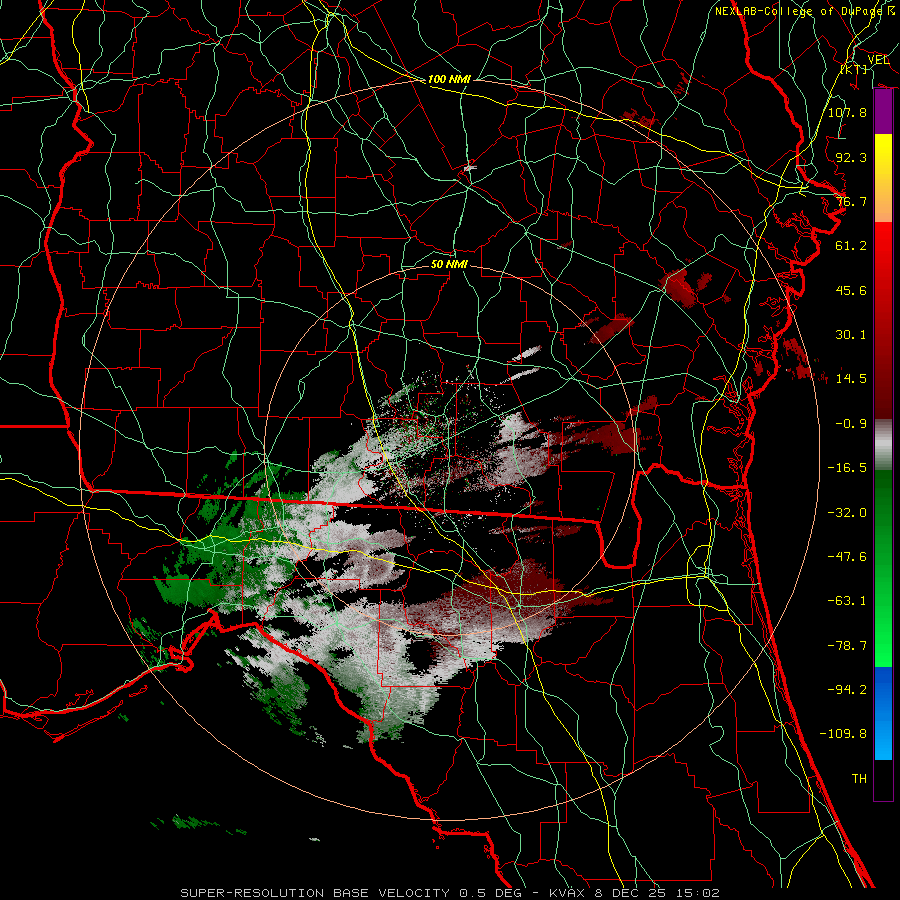Click the "VEL" legend heading
Image resolution: width=900 pixels, height=900 pixels.
(x=878, y=60)
